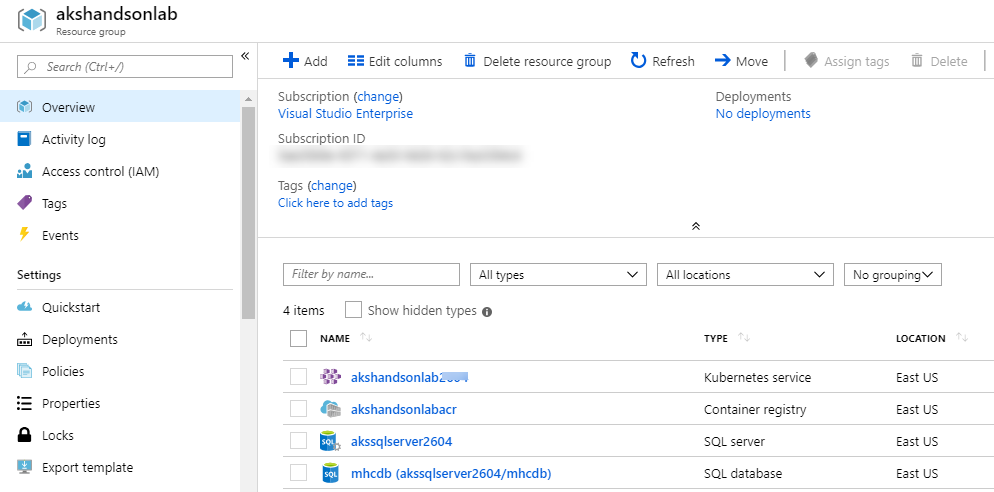Click the sidebar vertical scrollbar thumb
The height and width of the screenshot is (492, 994).
pos(248,212)
